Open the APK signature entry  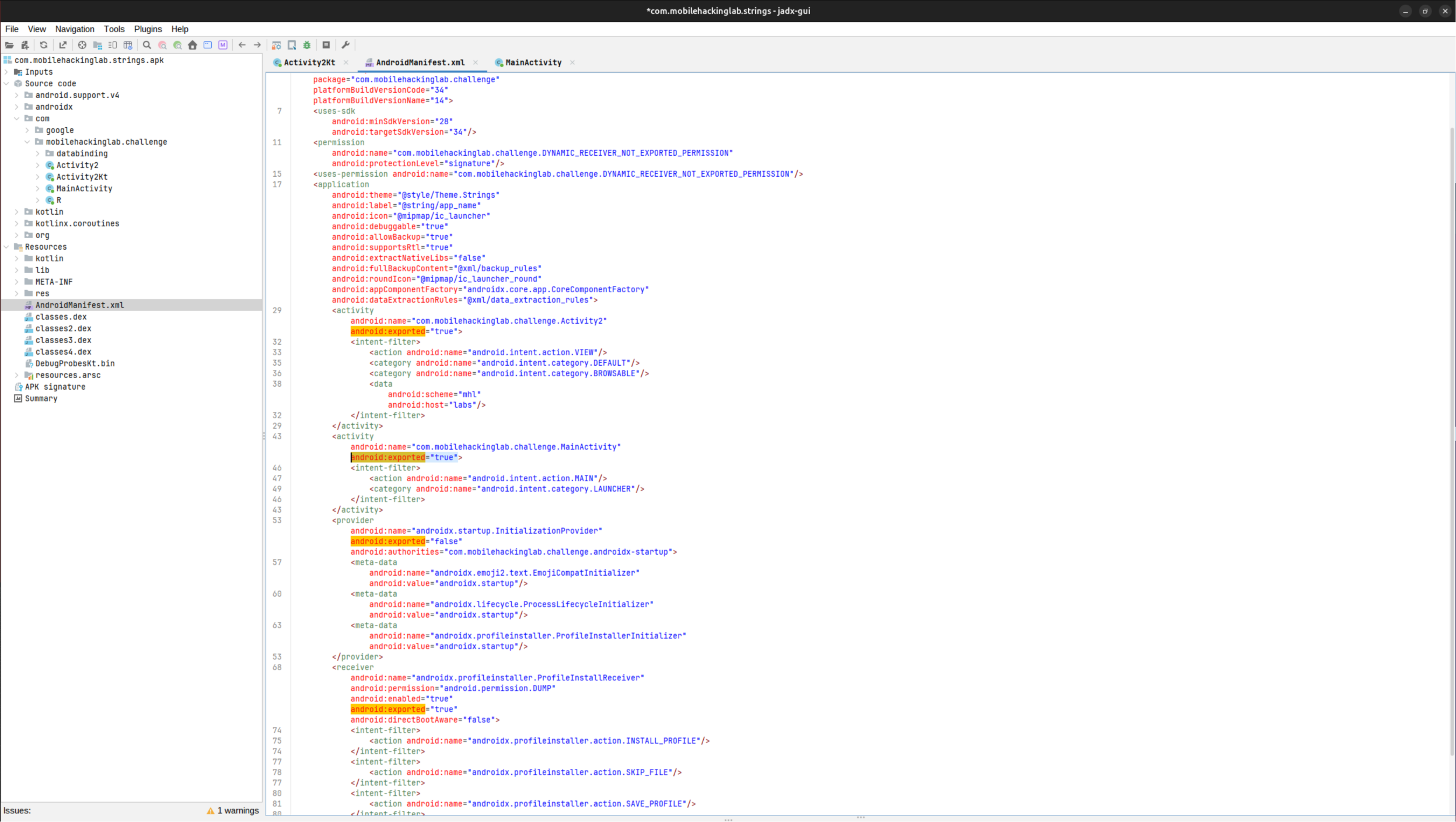[x=55, y=387]
